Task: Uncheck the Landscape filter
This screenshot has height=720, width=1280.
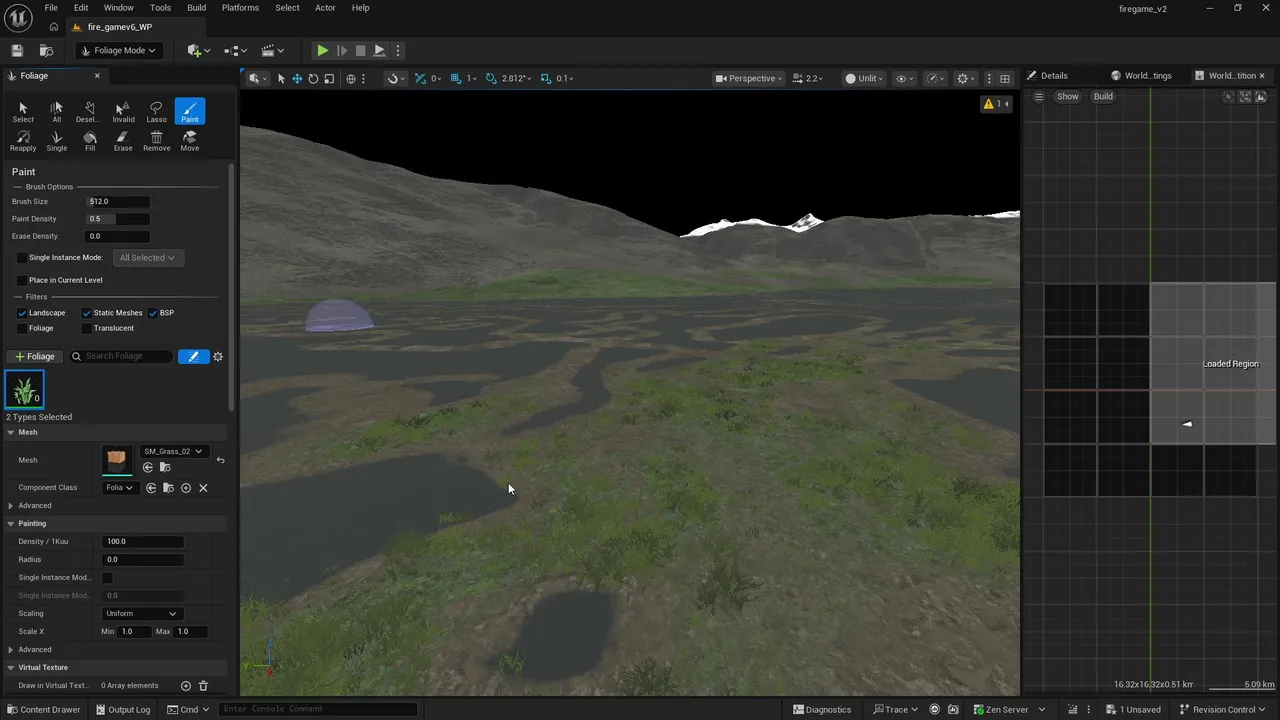Action: 22,313
